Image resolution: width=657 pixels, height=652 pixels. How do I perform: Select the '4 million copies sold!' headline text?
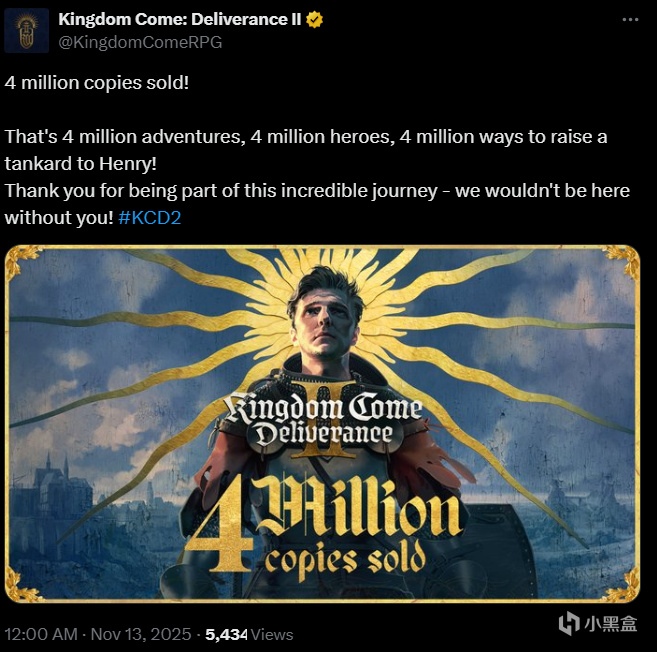tap(97, 83)
